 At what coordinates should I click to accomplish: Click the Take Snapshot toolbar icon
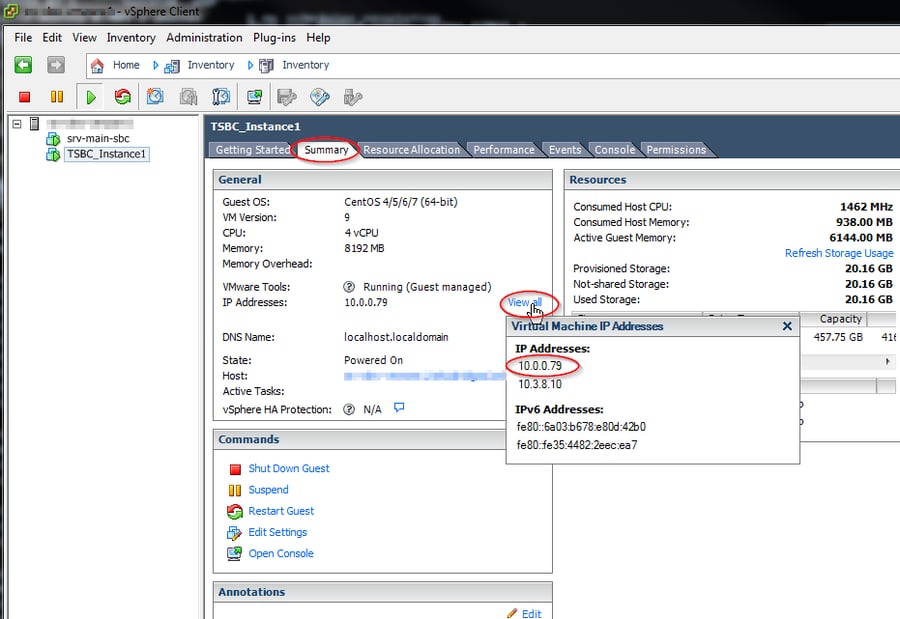pyautogui.click(x=155, y=96)
